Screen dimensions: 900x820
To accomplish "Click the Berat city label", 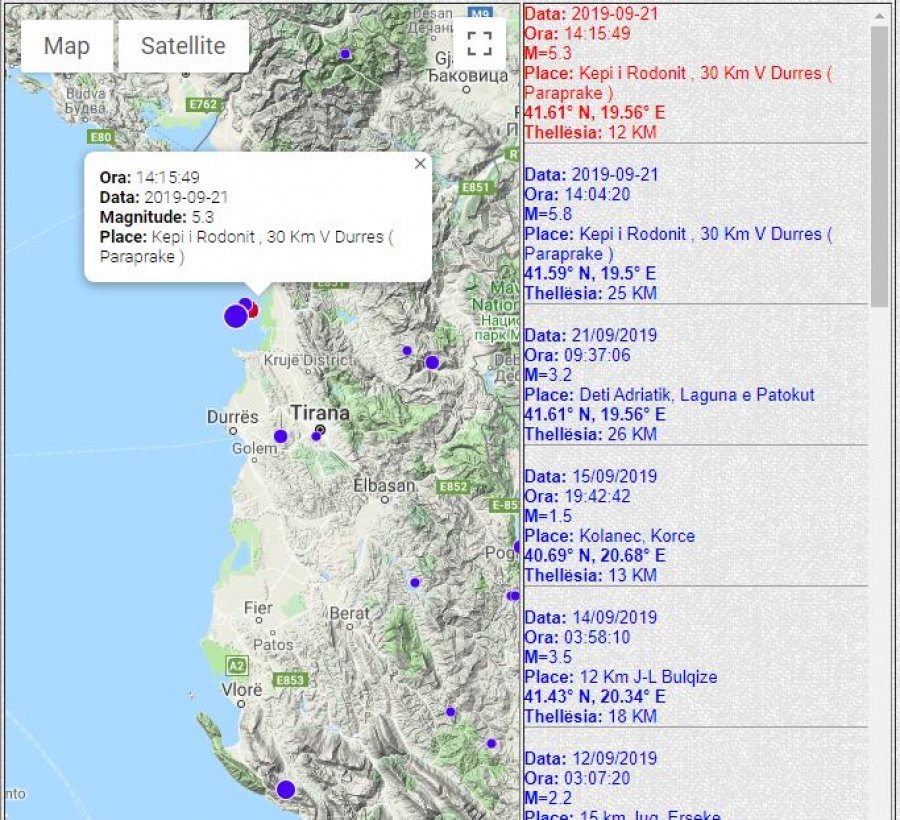I will (350, 613).
